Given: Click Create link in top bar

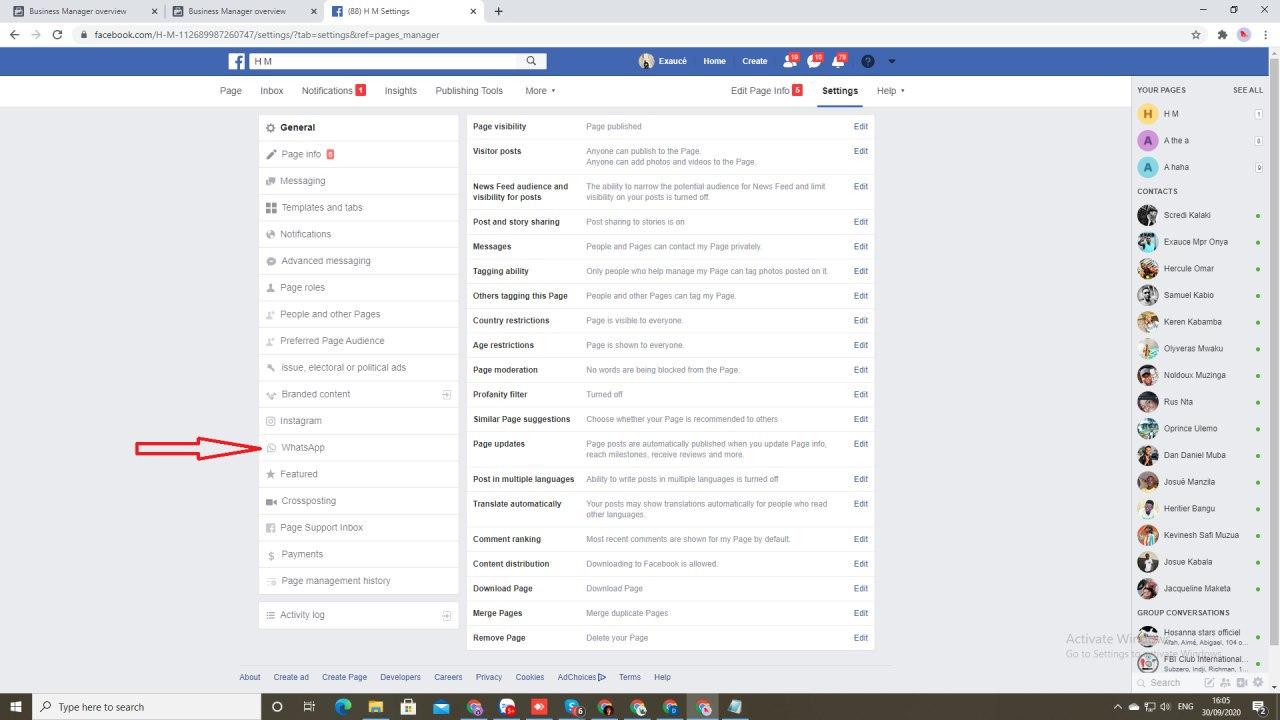Looking at the screenshot, I should coord(755,61).
